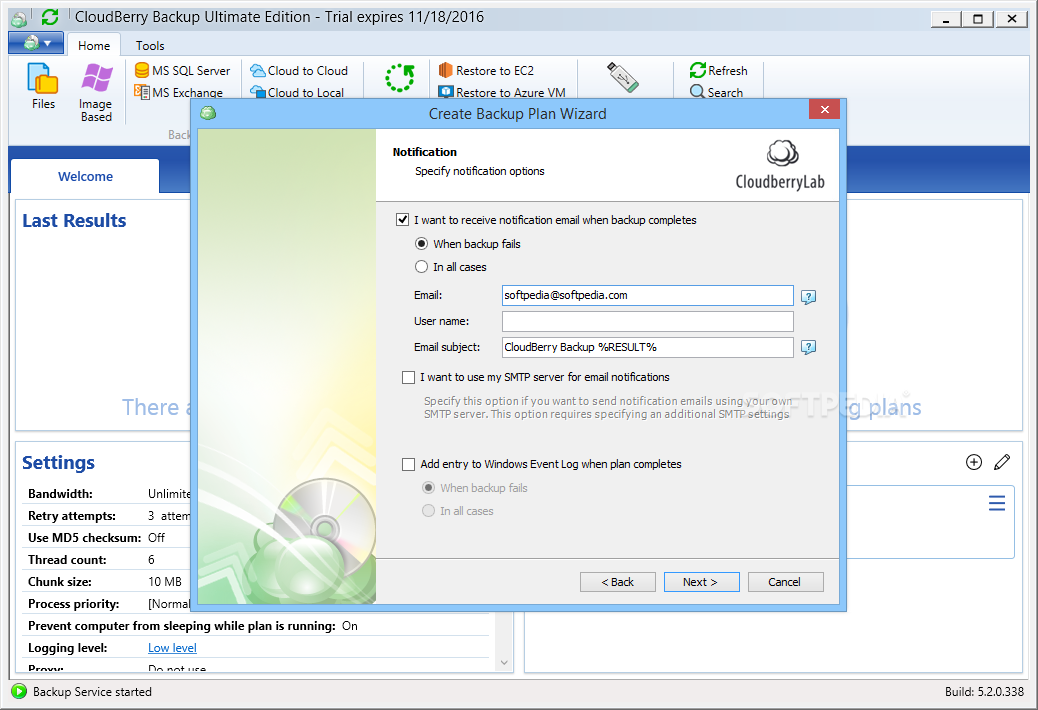Click the app icon in main title bar
1038x710 pixels.
[20, 19]
